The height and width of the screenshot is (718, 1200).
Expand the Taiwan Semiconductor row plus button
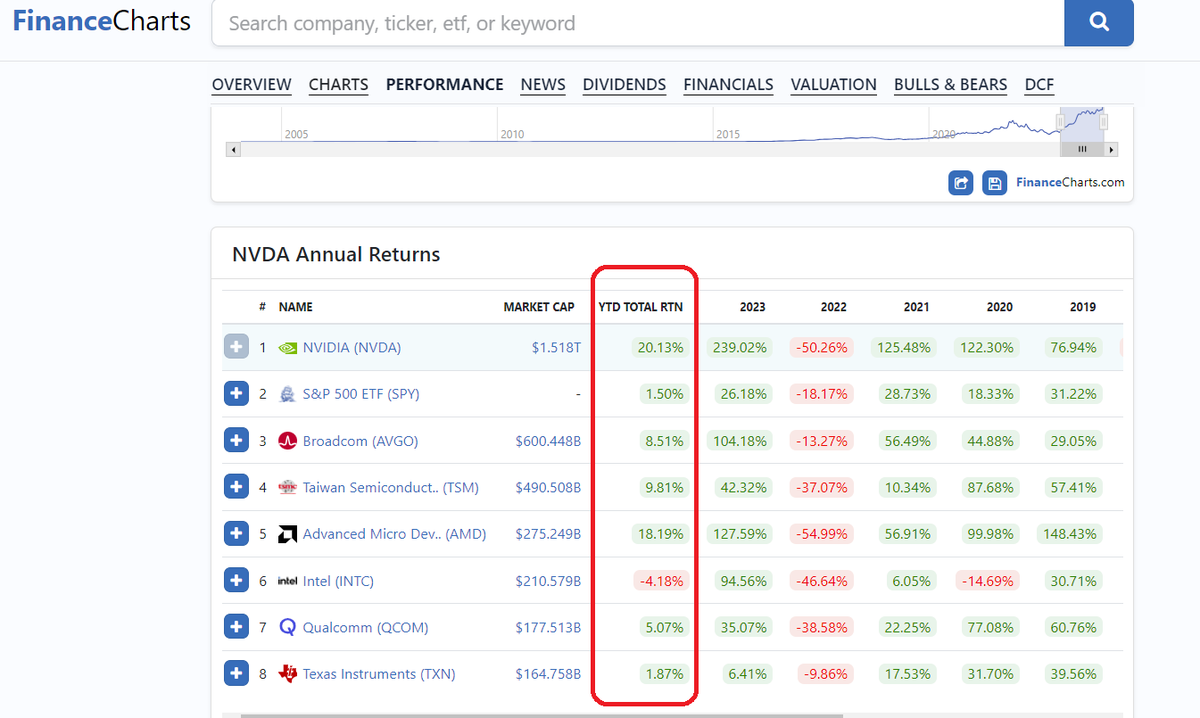click(236, 487)
